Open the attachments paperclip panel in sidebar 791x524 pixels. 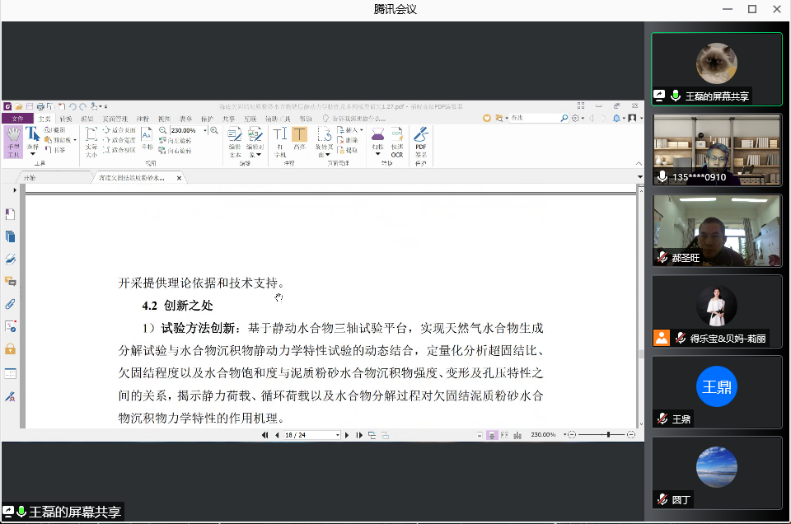[x=10, y=303]
